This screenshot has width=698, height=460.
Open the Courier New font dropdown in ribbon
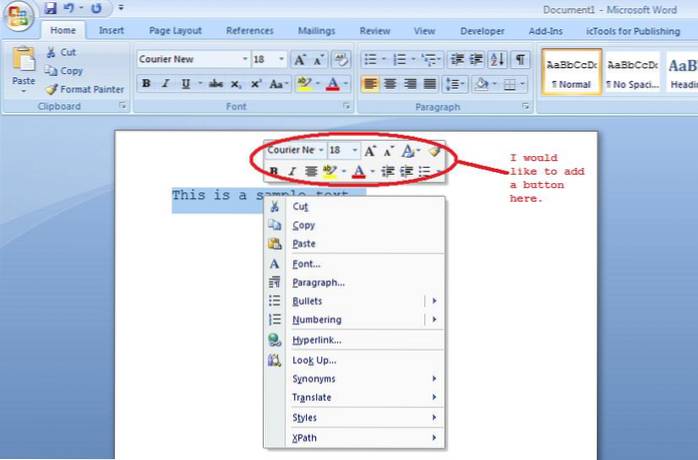[x=244, y=60]
